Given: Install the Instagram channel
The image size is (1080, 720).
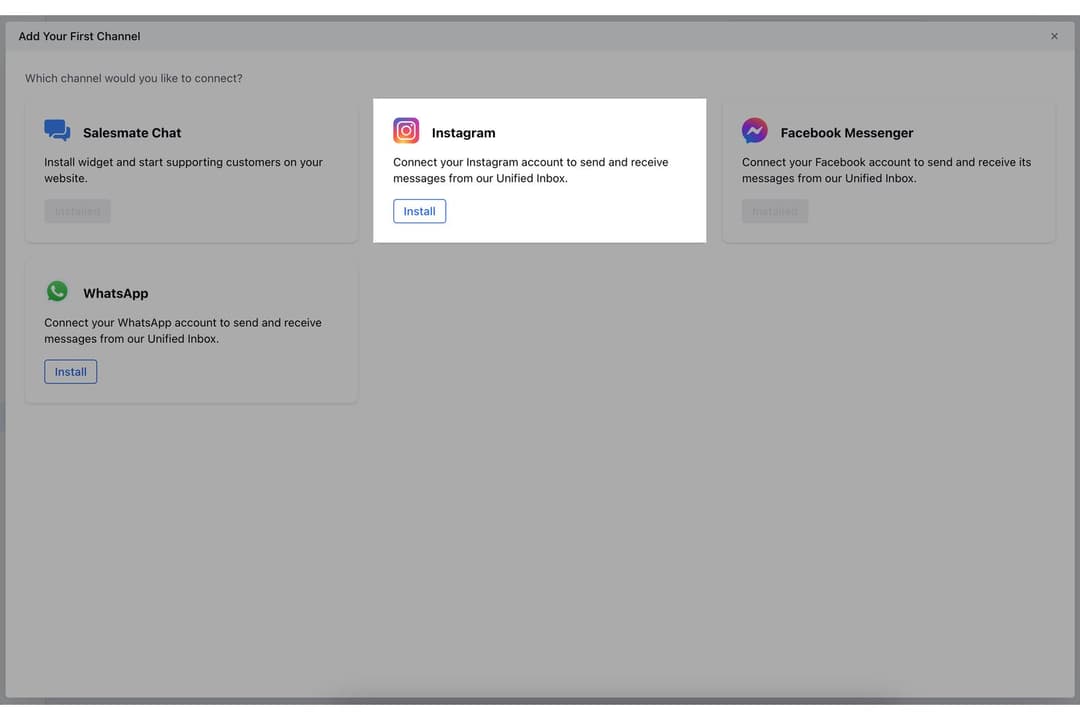Looking at the screenshot, I should pos(419,212).
